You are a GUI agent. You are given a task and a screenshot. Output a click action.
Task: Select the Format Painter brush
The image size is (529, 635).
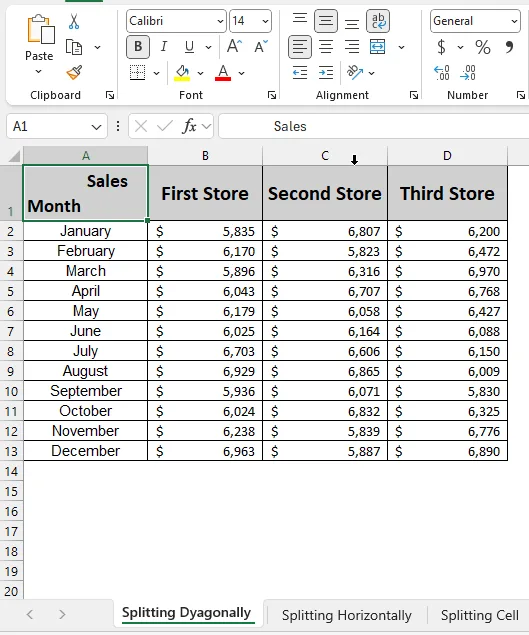pyautogui.click(x=74, y=72)
